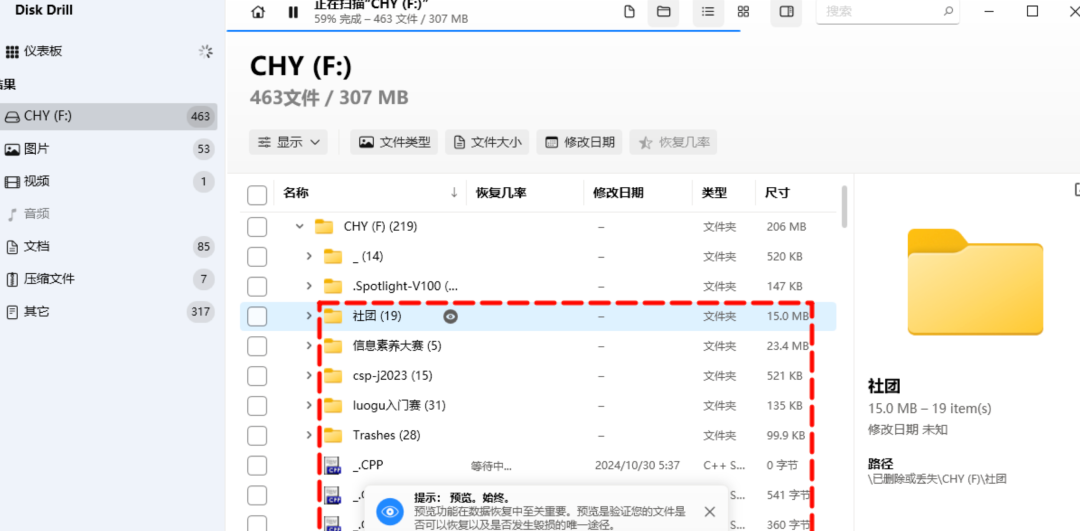Viewport: 1080px width, 531px height.
Task: Sort by 修改日期 column header
Action: 619,194
